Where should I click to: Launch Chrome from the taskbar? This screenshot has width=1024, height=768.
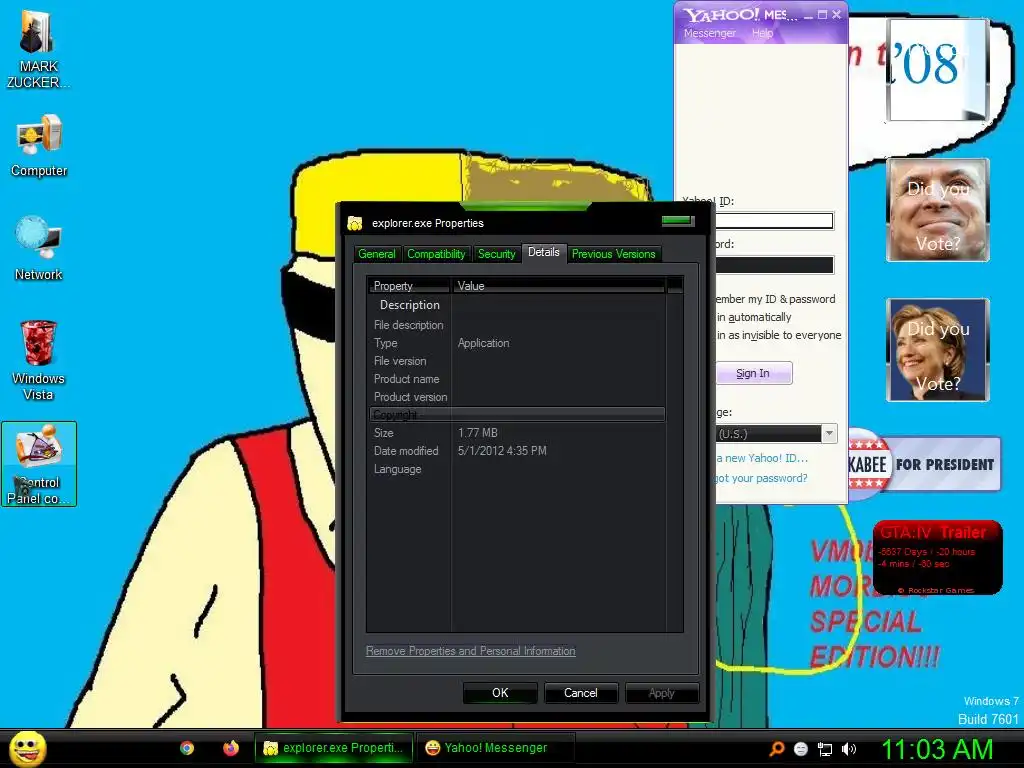(x=187, y=748)
